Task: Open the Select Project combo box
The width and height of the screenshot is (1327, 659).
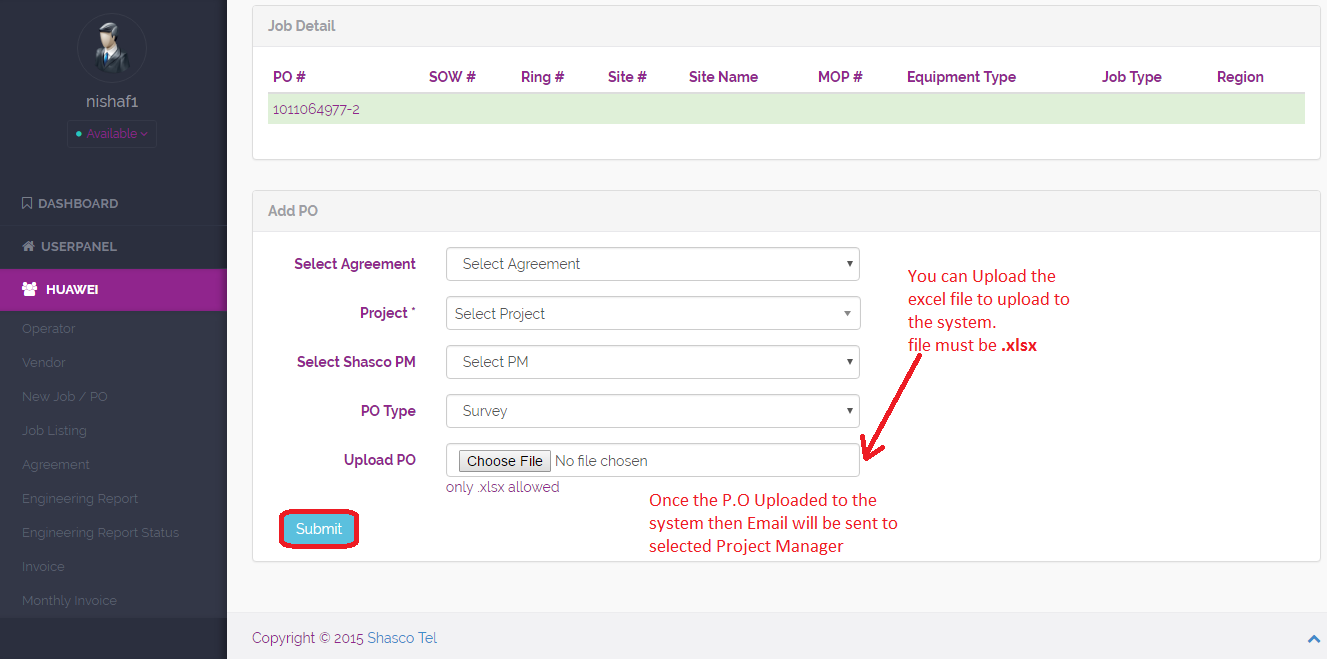Action: pos(652,313)
